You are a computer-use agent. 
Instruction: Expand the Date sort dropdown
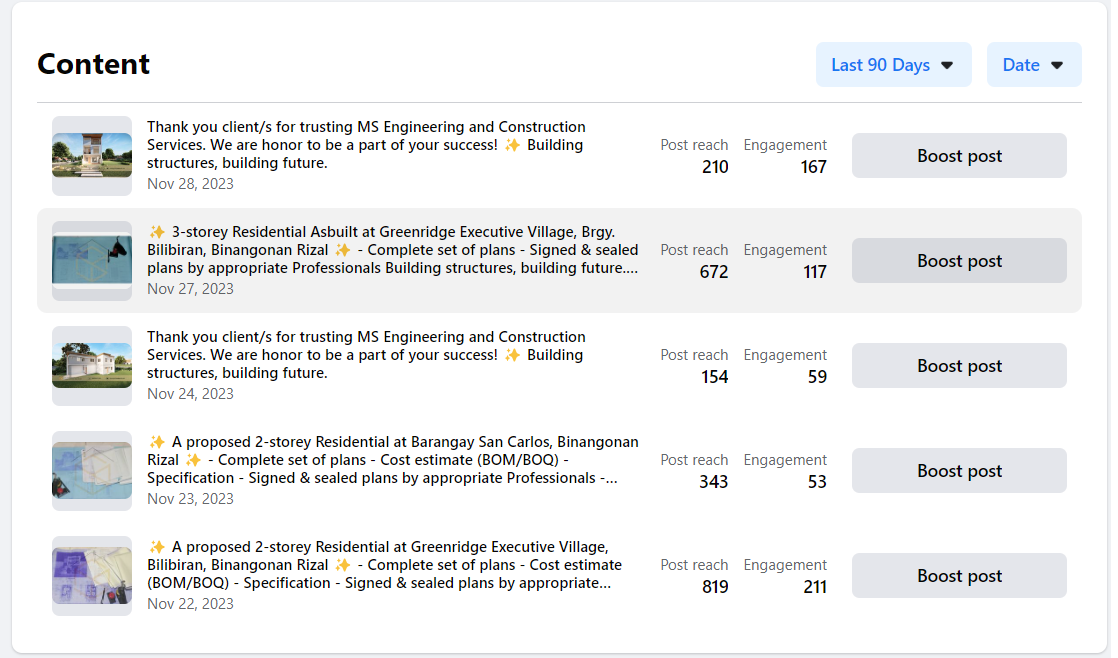(1033, 65)
